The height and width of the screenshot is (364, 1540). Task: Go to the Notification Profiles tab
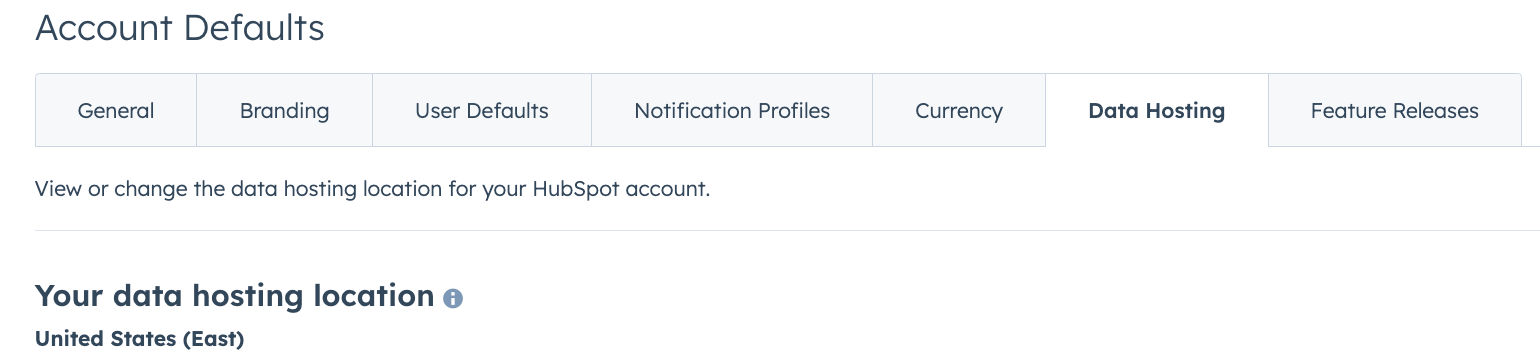point(732,110)
